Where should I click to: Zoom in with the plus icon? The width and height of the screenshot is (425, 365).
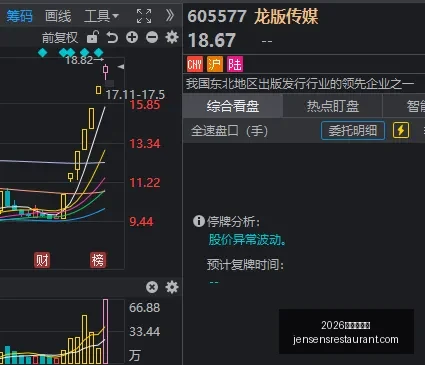pyautogui.click(x=132, y=37)
